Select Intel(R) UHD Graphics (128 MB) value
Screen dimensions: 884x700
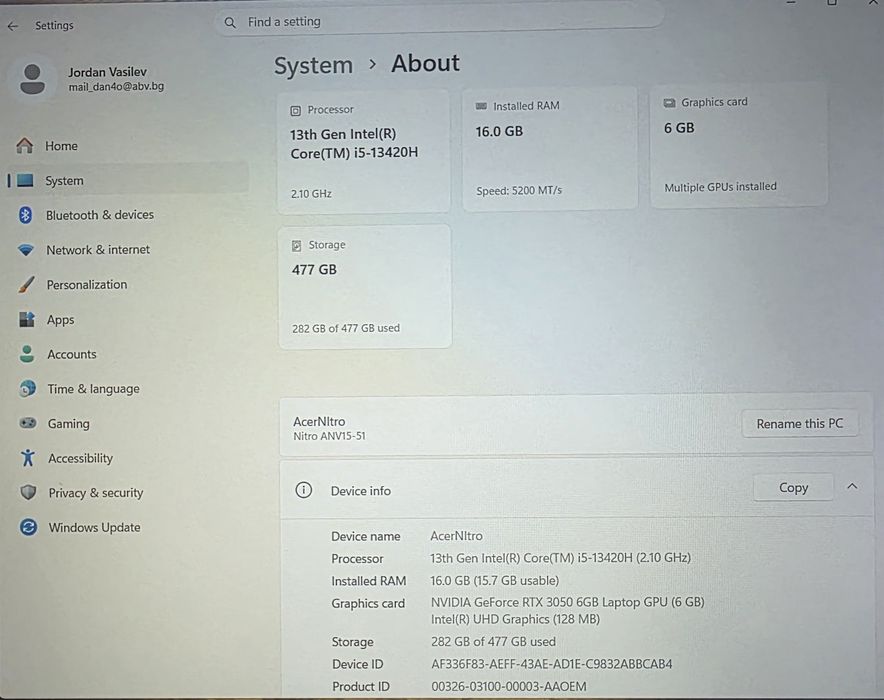(515, 619)
